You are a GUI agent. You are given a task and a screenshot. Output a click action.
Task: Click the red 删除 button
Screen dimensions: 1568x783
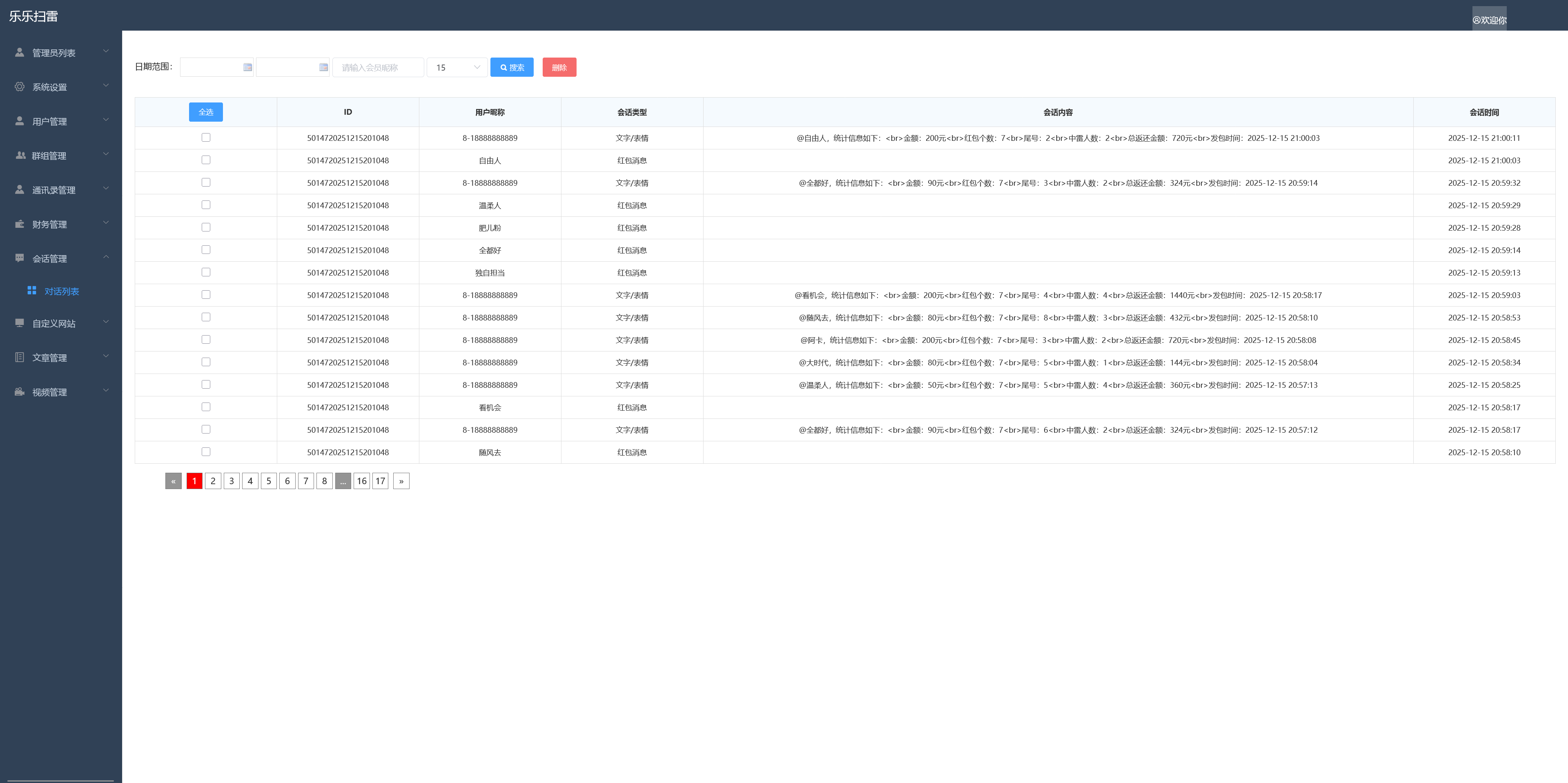(559, 67)
